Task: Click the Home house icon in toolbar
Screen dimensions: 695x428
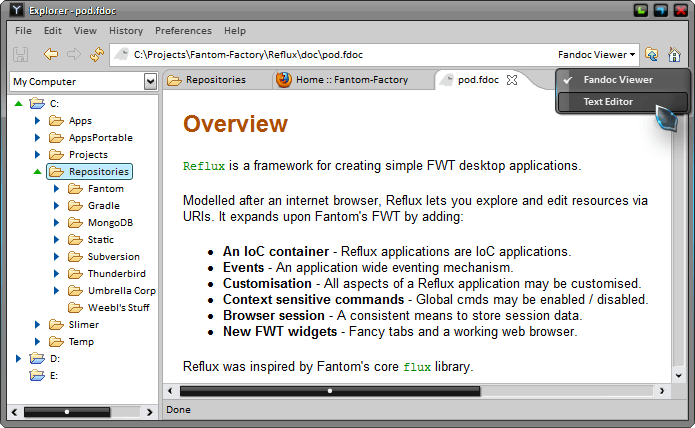Action: coord(674,55)
